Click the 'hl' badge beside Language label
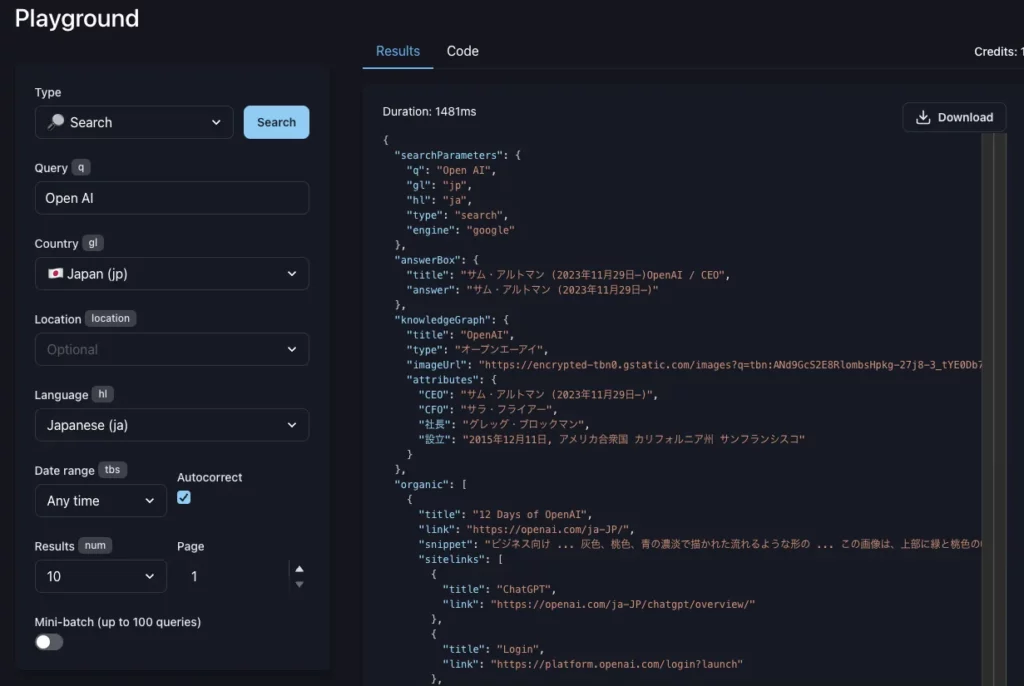Image resolution: width=1024 pixels, height=686 pixels. point(102,394)
